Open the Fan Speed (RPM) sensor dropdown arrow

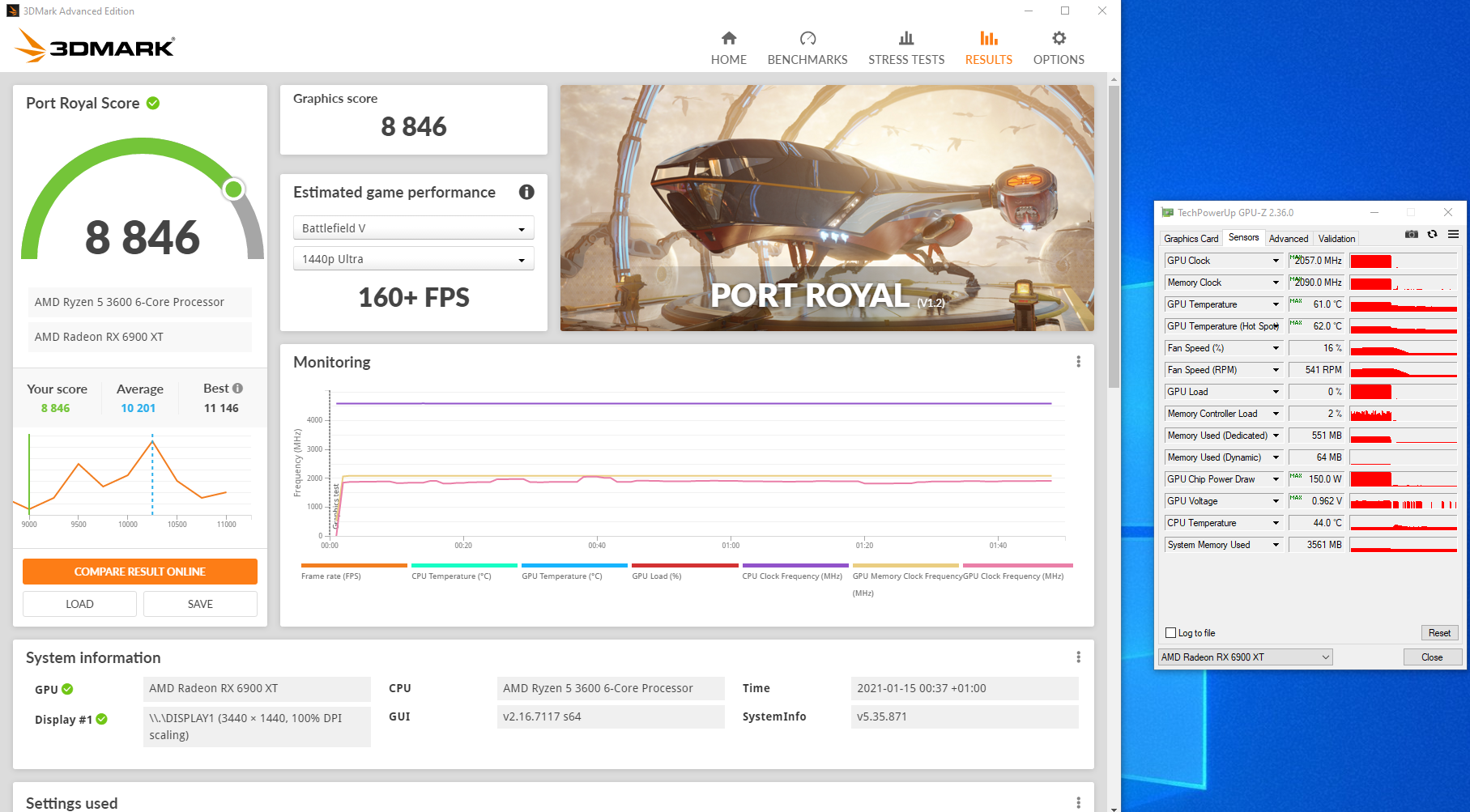1276,370
